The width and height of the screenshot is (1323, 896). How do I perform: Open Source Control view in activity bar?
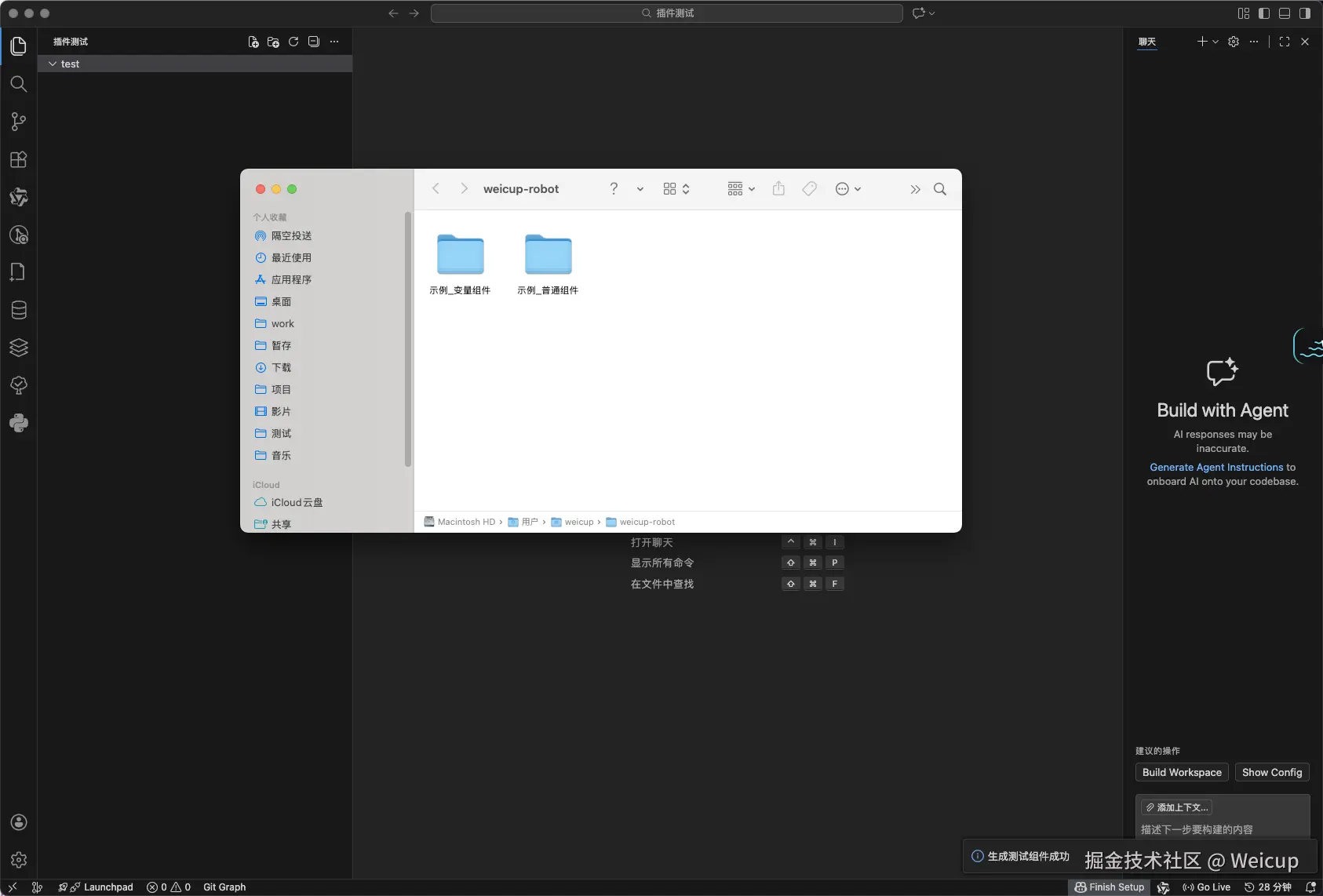(x=19, y=122)
